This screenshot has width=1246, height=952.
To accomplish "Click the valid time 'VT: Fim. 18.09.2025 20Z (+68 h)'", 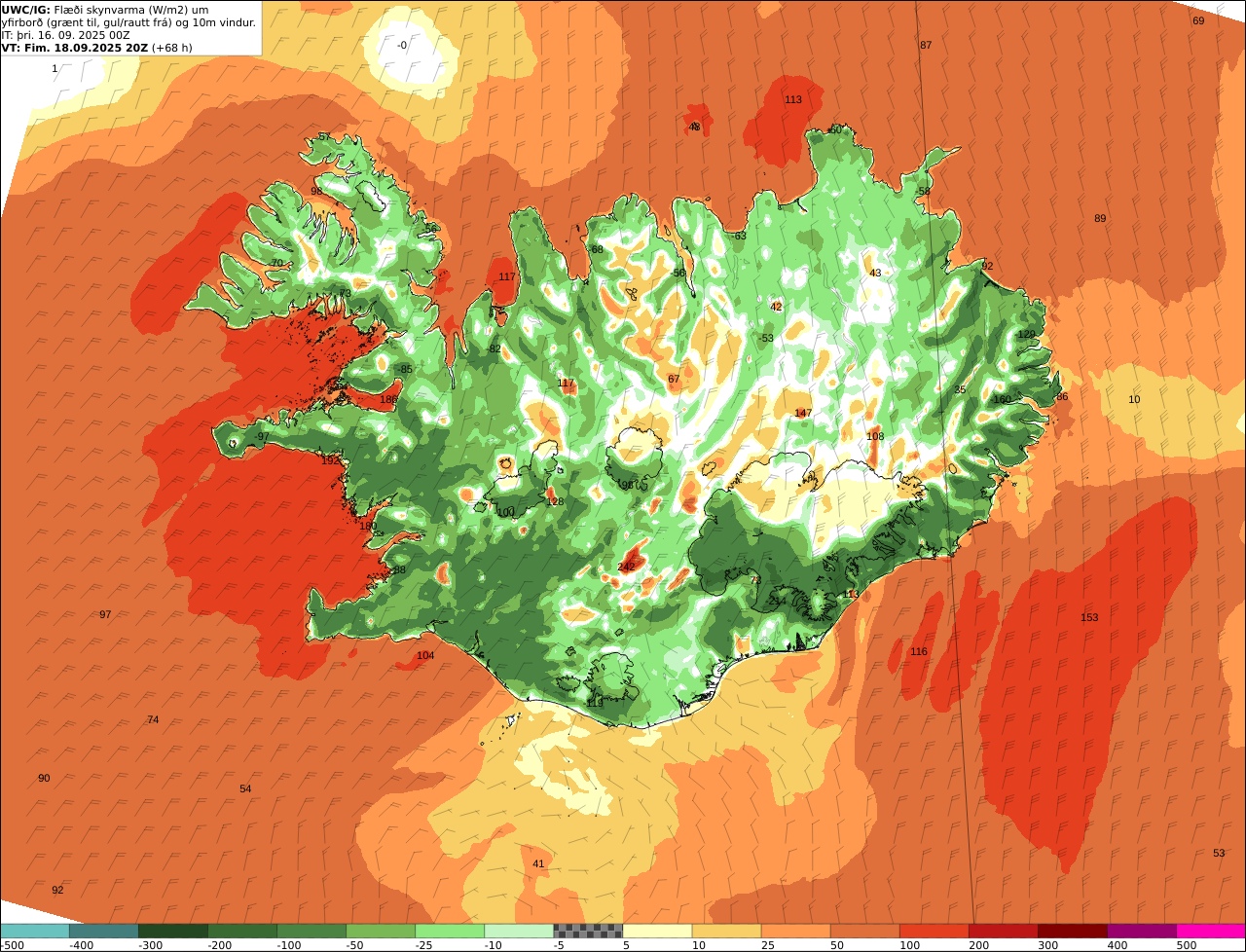I will coord(96,48).
